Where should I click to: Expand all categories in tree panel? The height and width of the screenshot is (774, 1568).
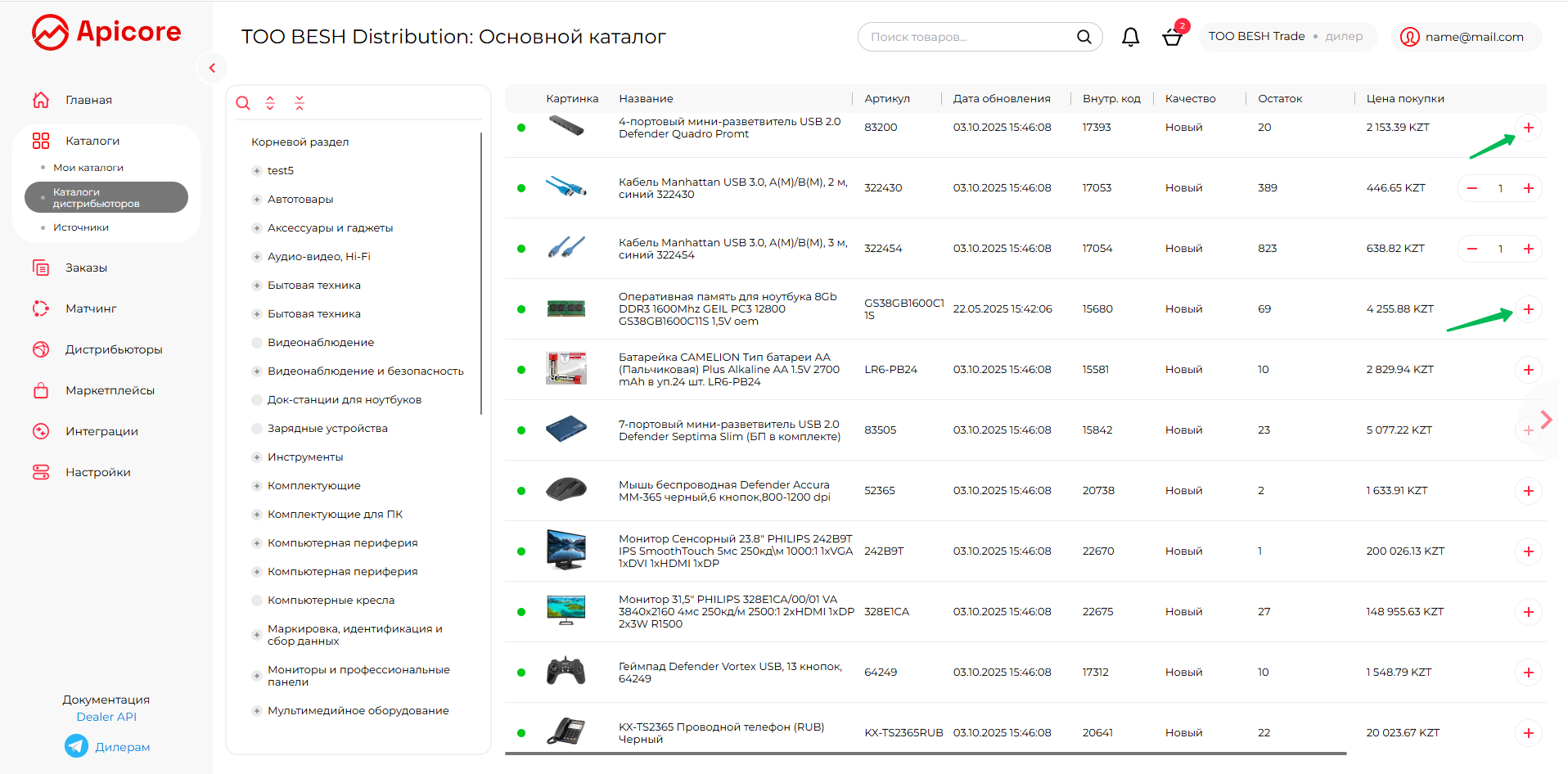pyautogui.click(x=270, y=103)
